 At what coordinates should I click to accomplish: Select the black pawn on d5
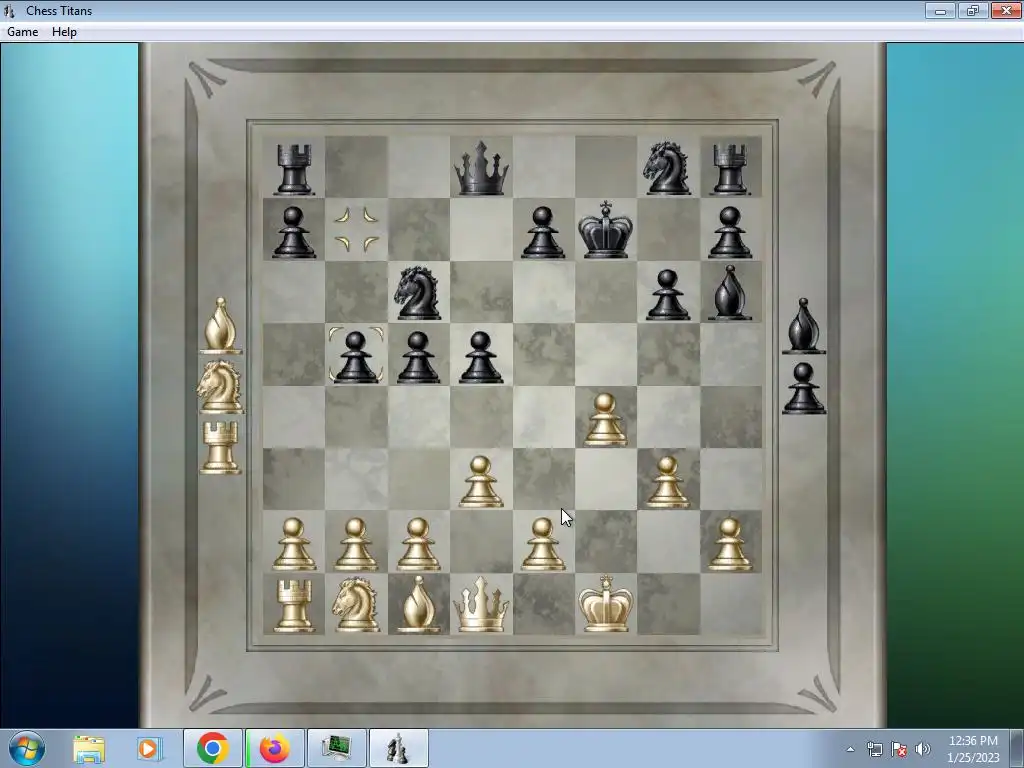[481, 357]
